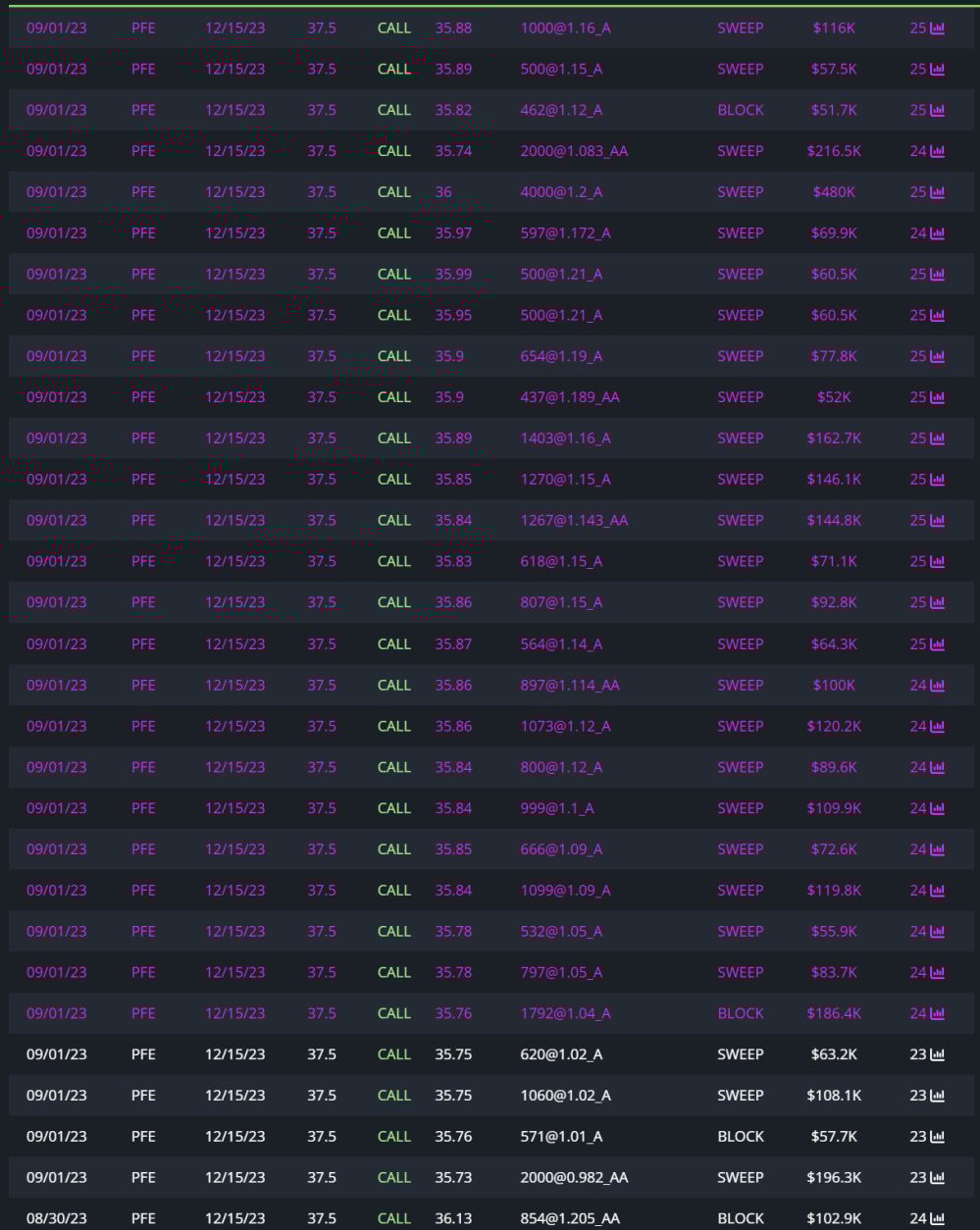The width and height of the screenshot is (980, 1230).
Task: Open chart icon for the $57.7K block row
Action: point(937,1136)
